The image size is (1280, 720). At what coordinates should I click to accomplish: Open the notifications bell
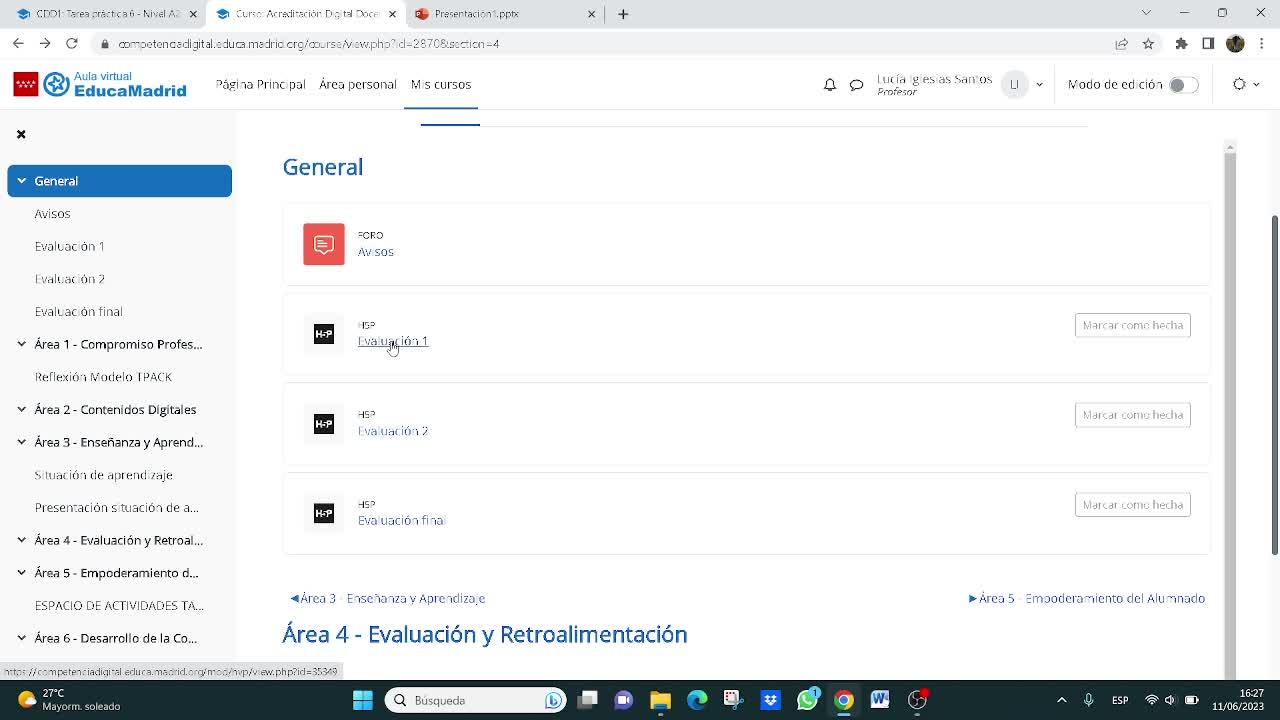829,85
